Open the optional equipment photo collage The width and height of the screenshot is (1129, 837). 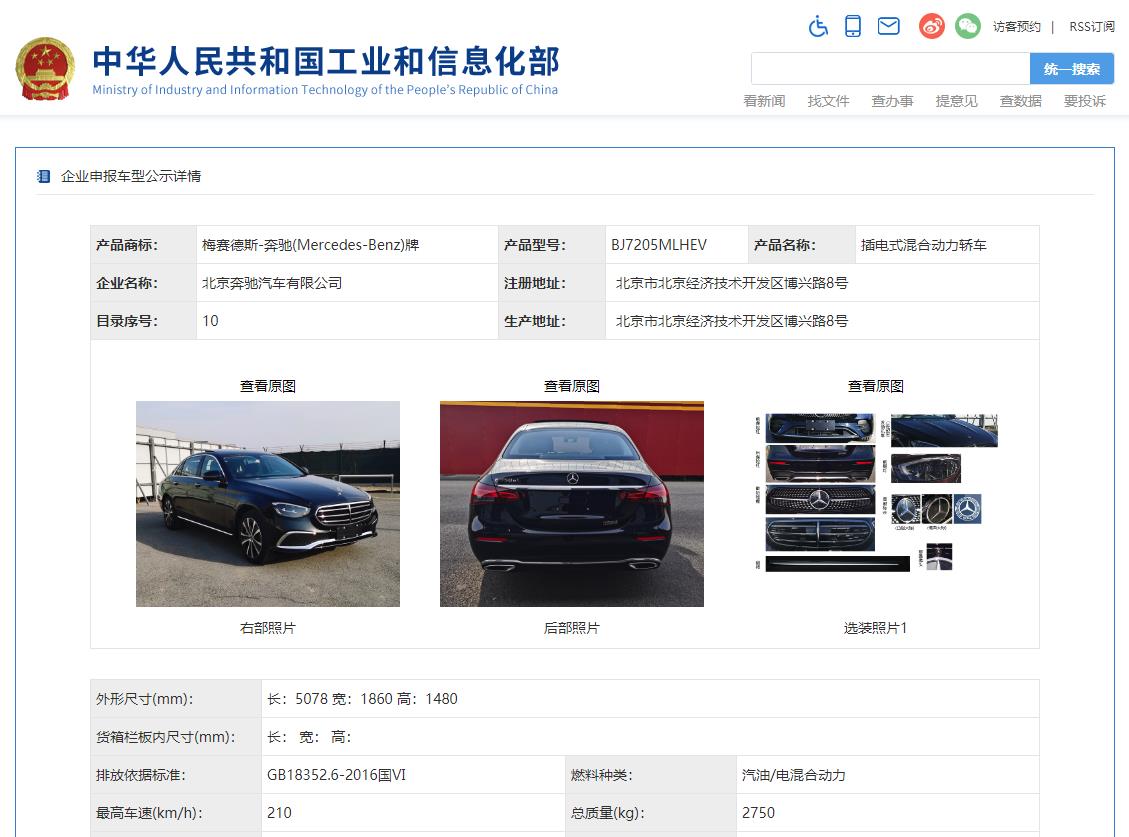point(875,494)
